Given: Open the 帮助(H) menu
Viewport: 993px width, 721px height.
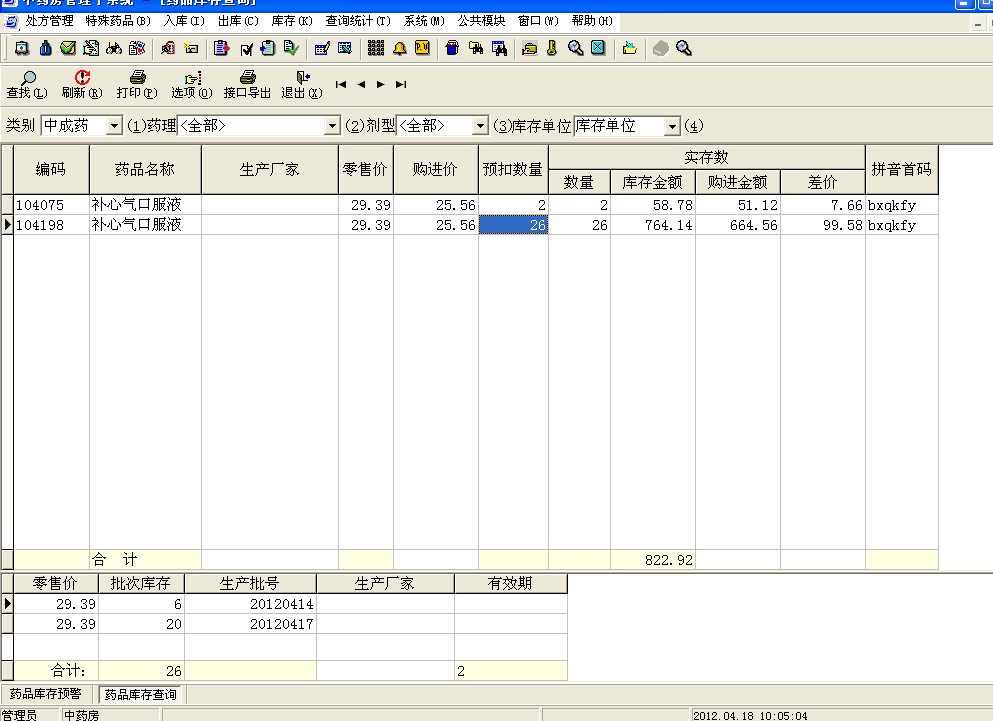Looking at the screenshot, I should [x=592, y=21].
